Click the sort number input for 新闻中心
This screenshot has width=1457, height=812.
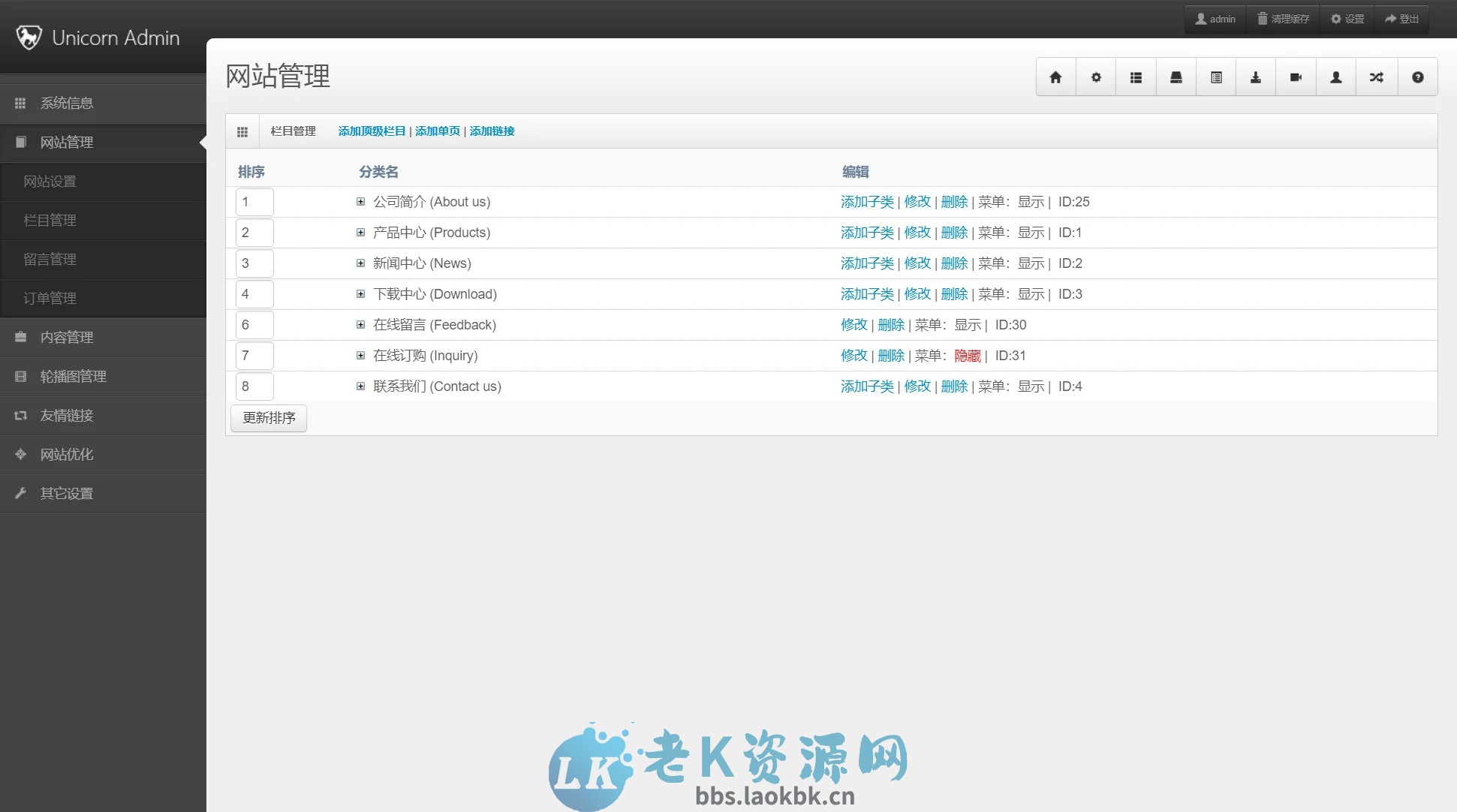tap(254, 263)
